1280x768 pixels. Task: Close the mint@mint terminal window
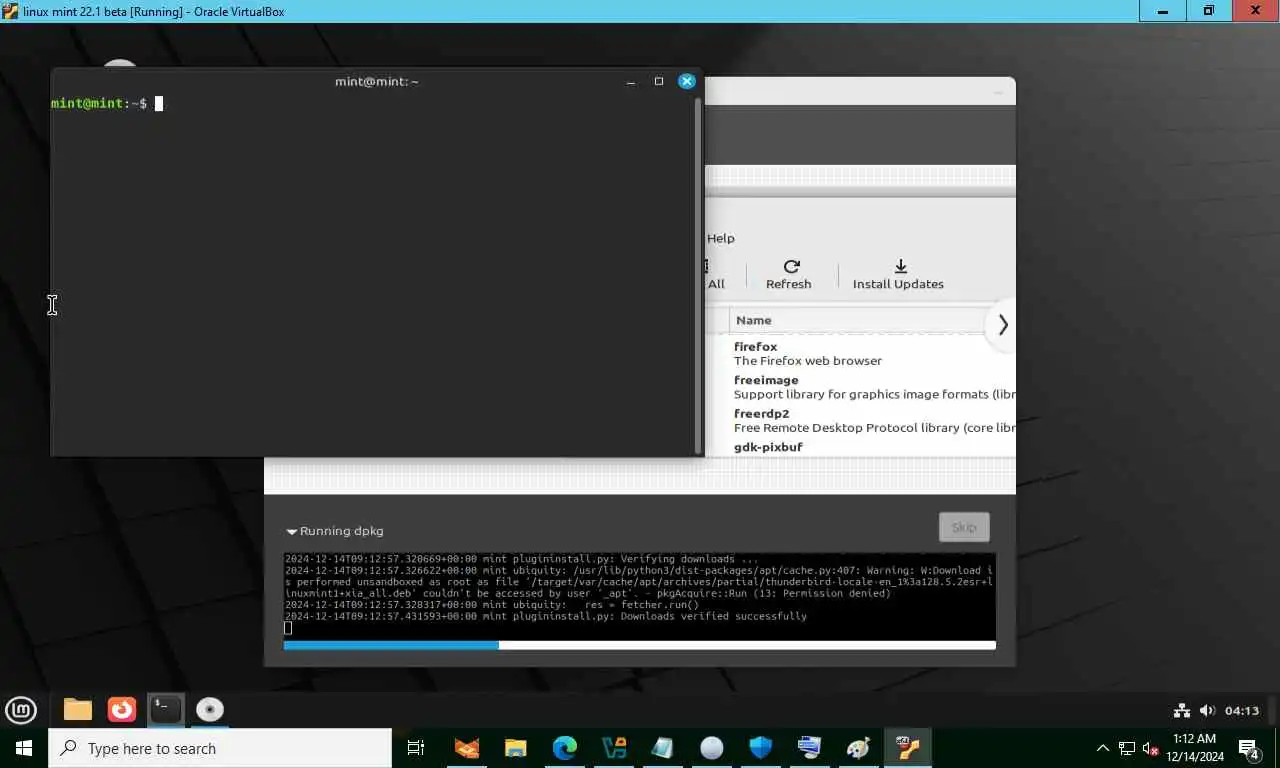click(x=687, y=81)
